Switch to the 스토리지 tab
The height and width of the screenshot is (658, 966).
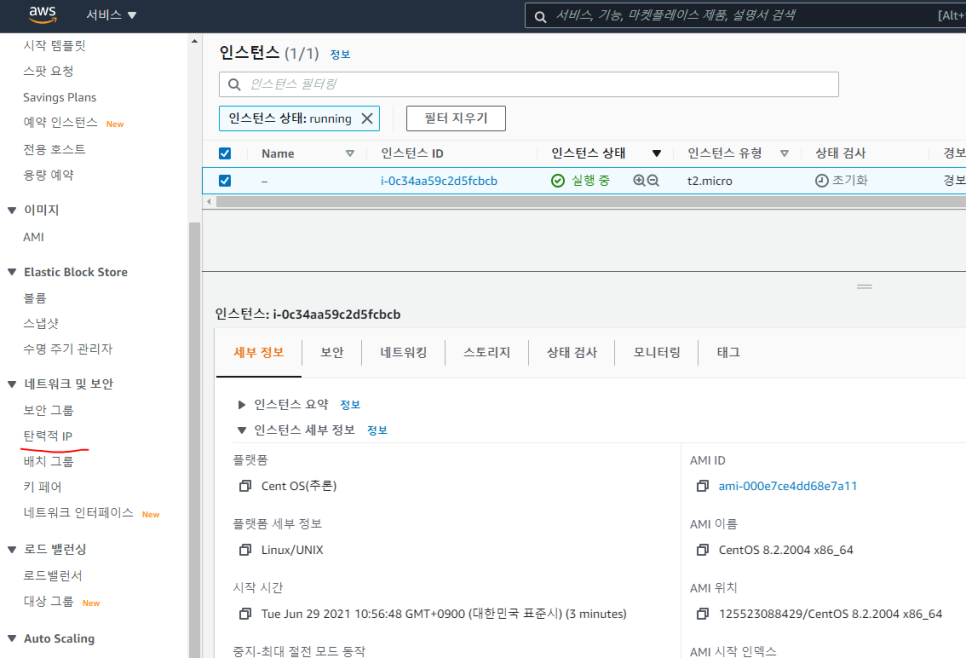click(487, 352)
